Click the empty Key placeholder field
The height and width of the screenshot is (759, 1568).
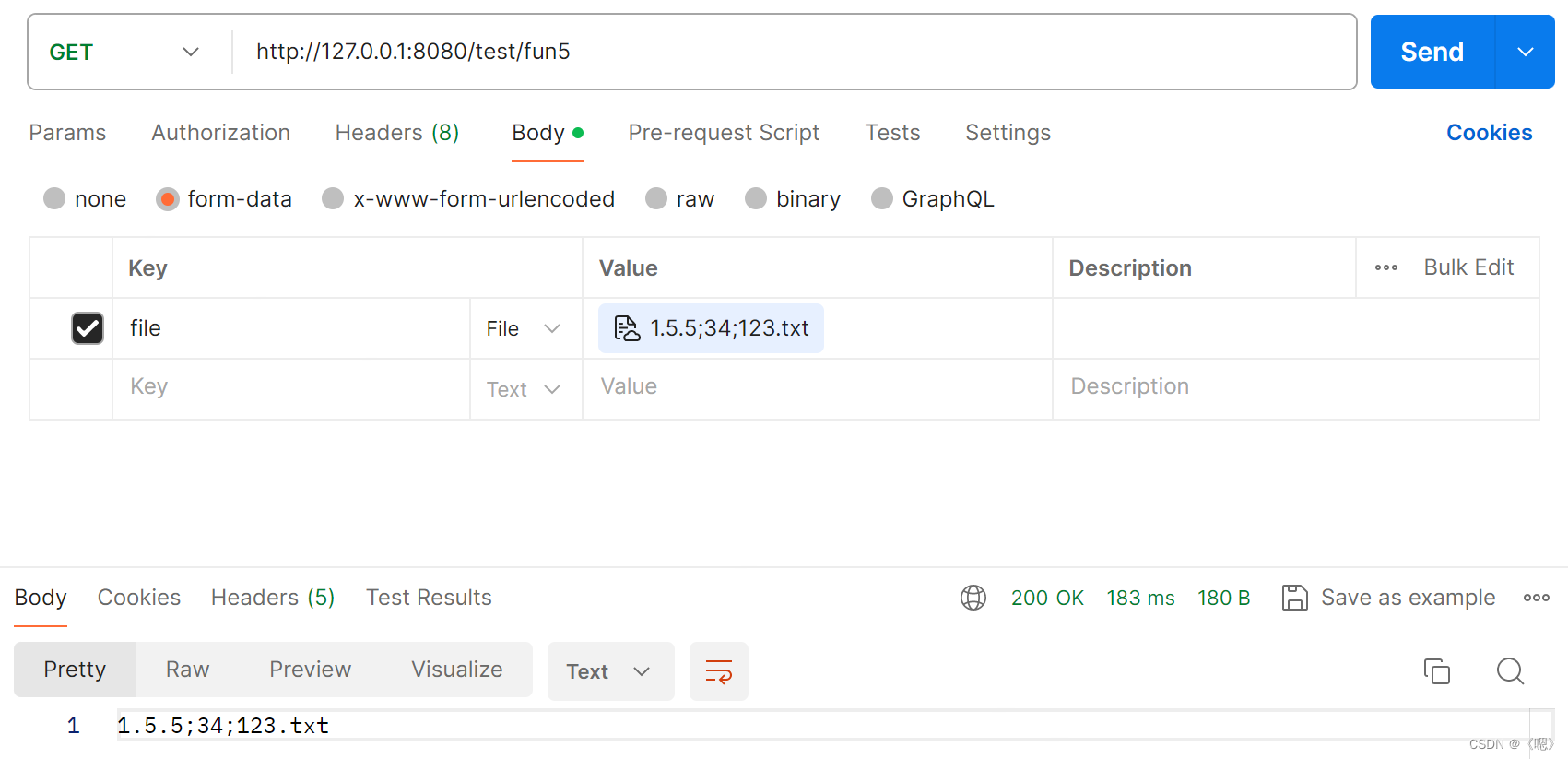tap(291, 387)
